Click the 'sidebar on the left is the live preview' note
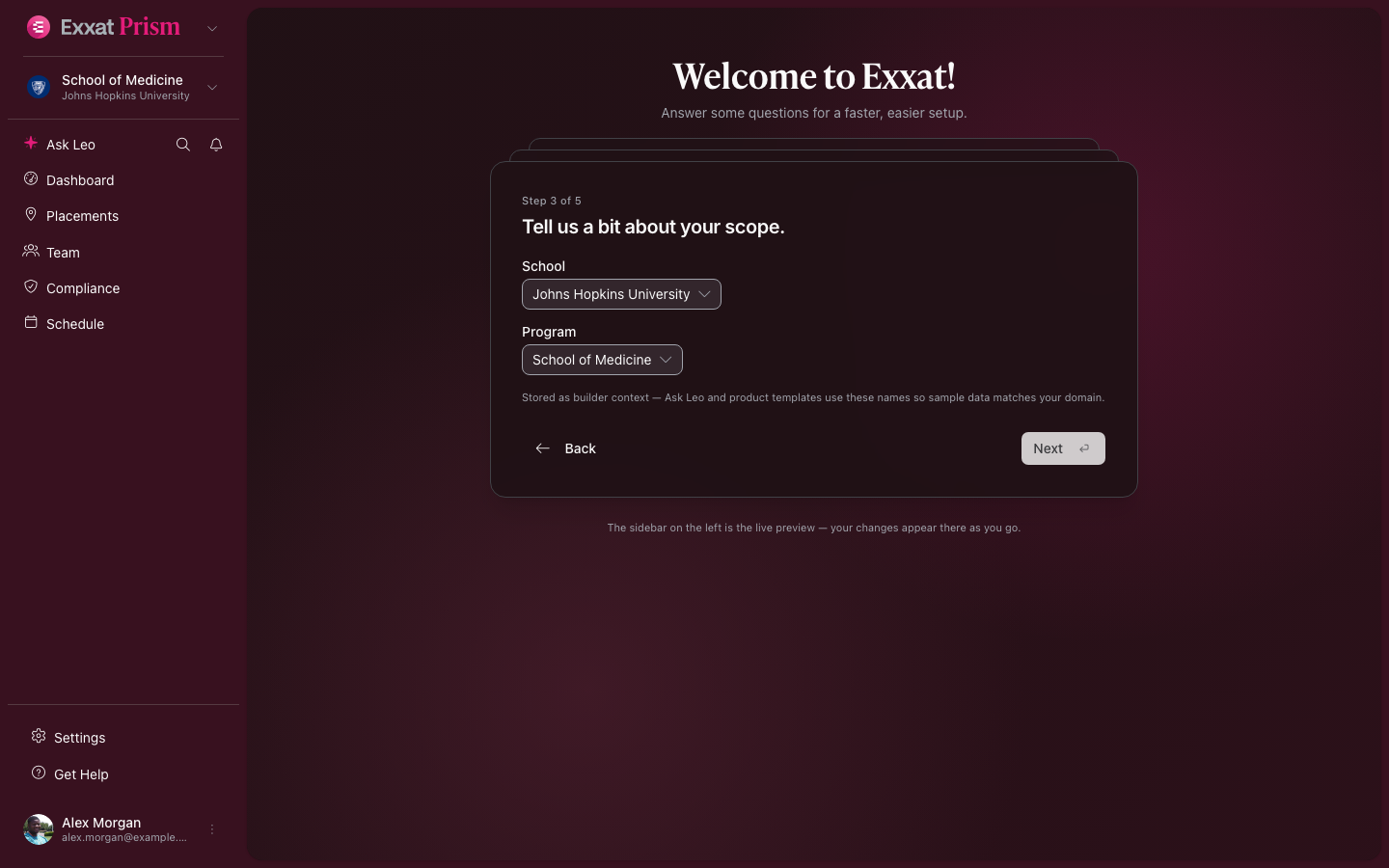The image size is (1389, 868). click(x=814, y=528)
